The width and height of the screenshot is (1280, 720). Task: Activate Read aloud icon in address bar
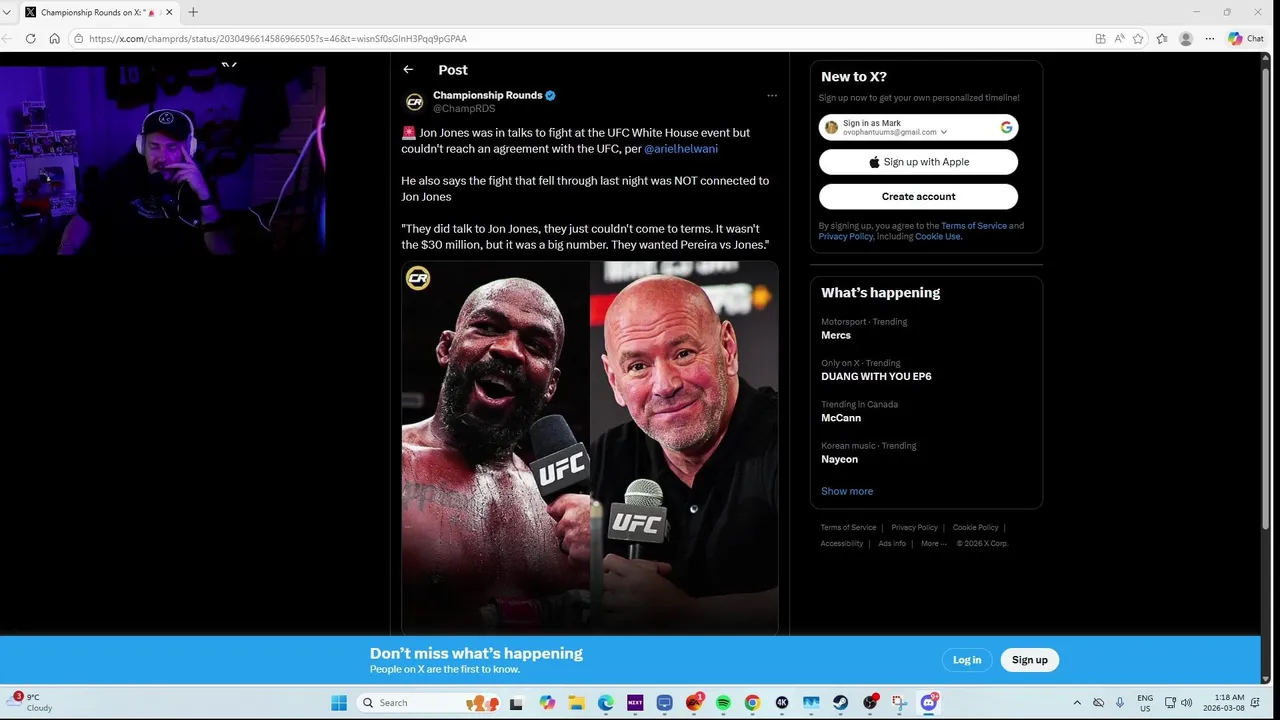click(x=1119, y=39)
